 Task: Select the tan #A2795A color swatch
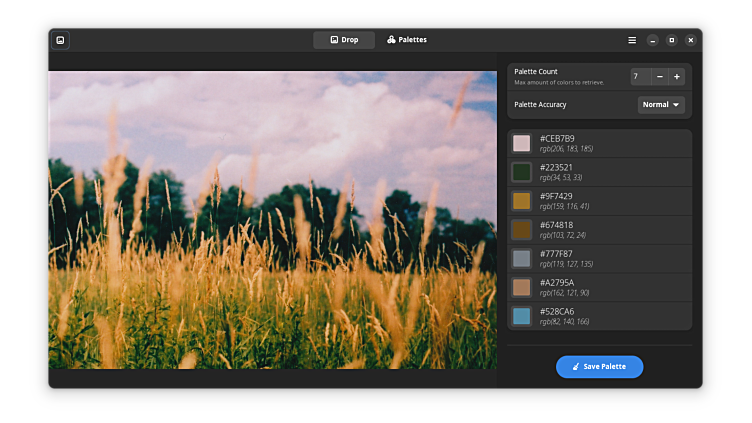(521, 287)
